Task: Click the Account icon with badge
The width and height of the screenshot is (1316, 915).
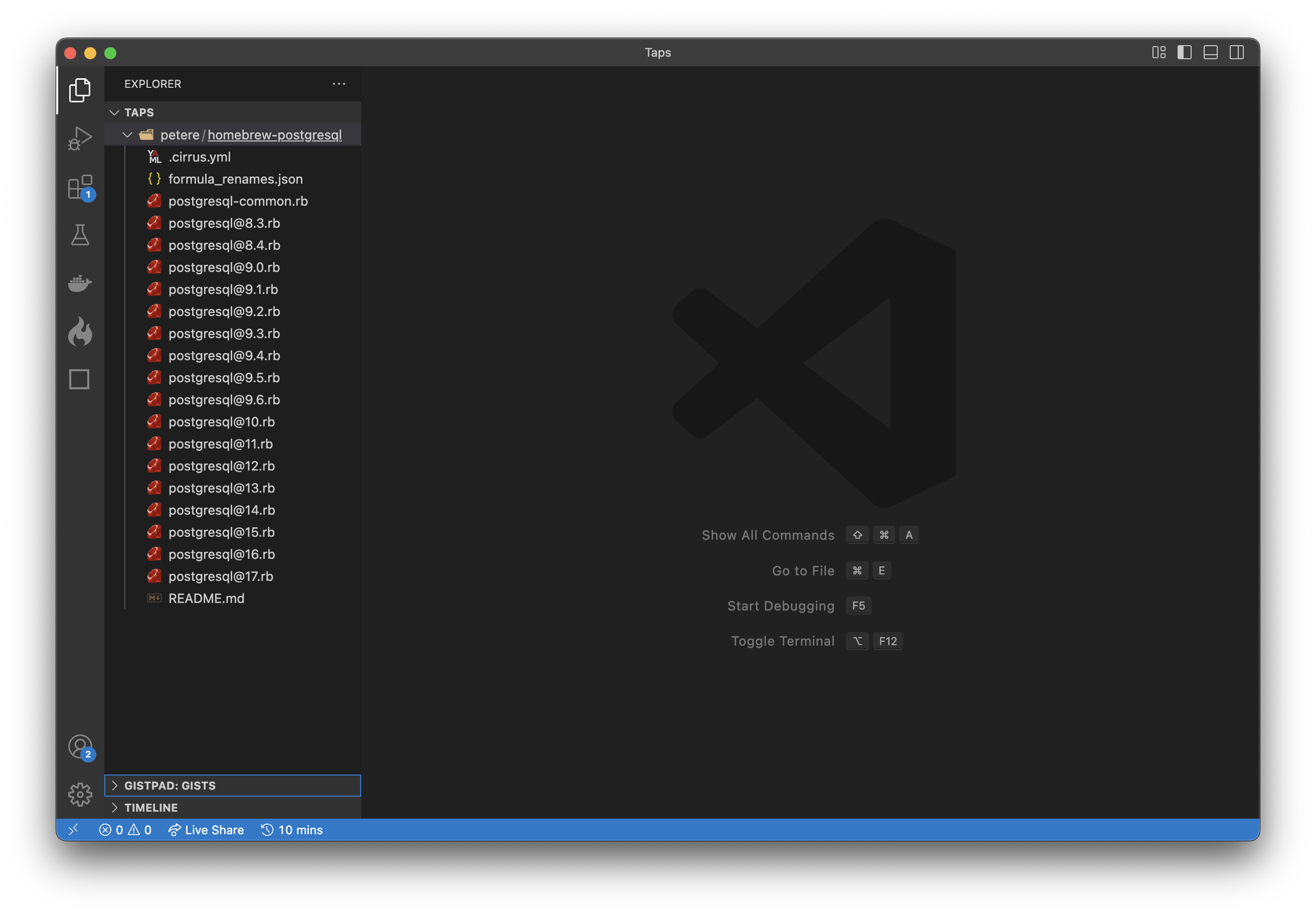Action: (x=80, y=748)
